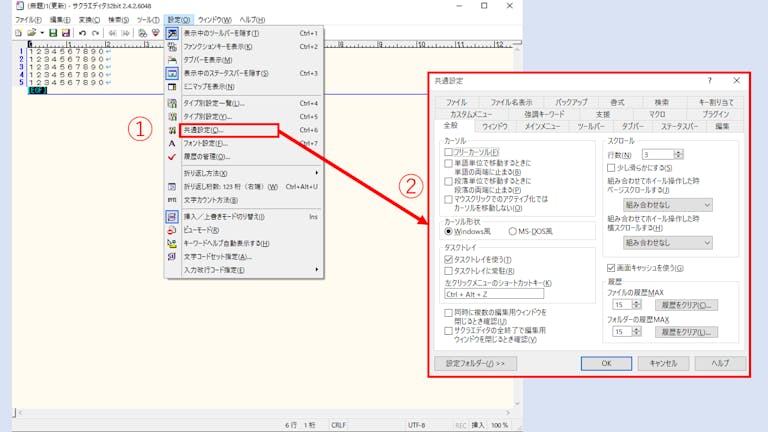The width and height of the screenshot is (768, 432).
Task: Click the 文字カウント方法 menu icon
Action: (x=172, y=200)
